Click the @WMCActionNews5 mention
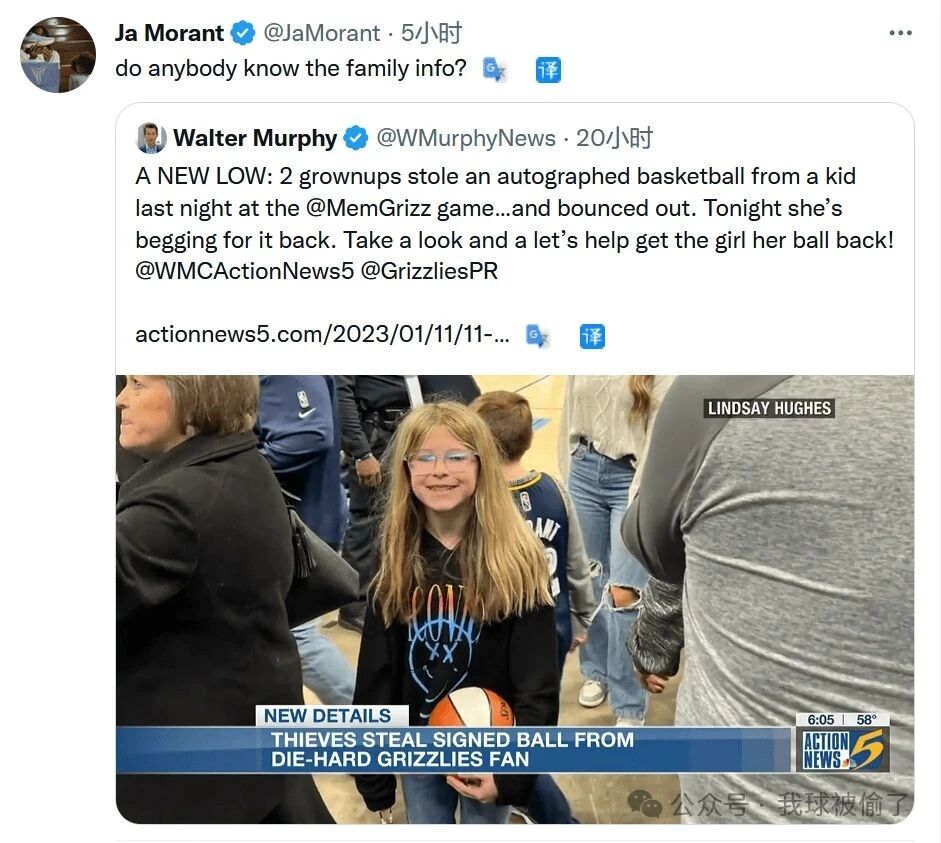The height and width of the screenshot is (843, 941). (x=245, y=271)
